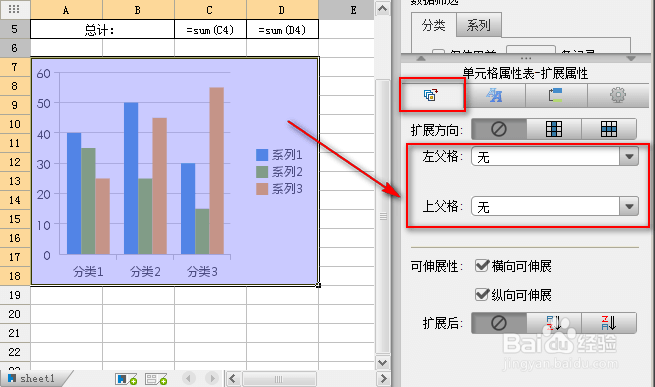Image resolution: width=655 pixels, height=387 pixels.
Task: Collapse panel with the up triangle
Action: (421, 58)
